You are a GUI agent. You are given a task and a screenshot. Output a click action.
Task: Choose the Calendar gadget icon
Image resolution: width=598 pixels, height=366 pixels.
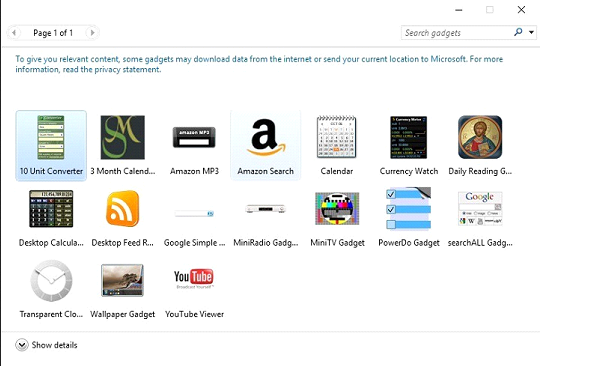tap(337, 137)
